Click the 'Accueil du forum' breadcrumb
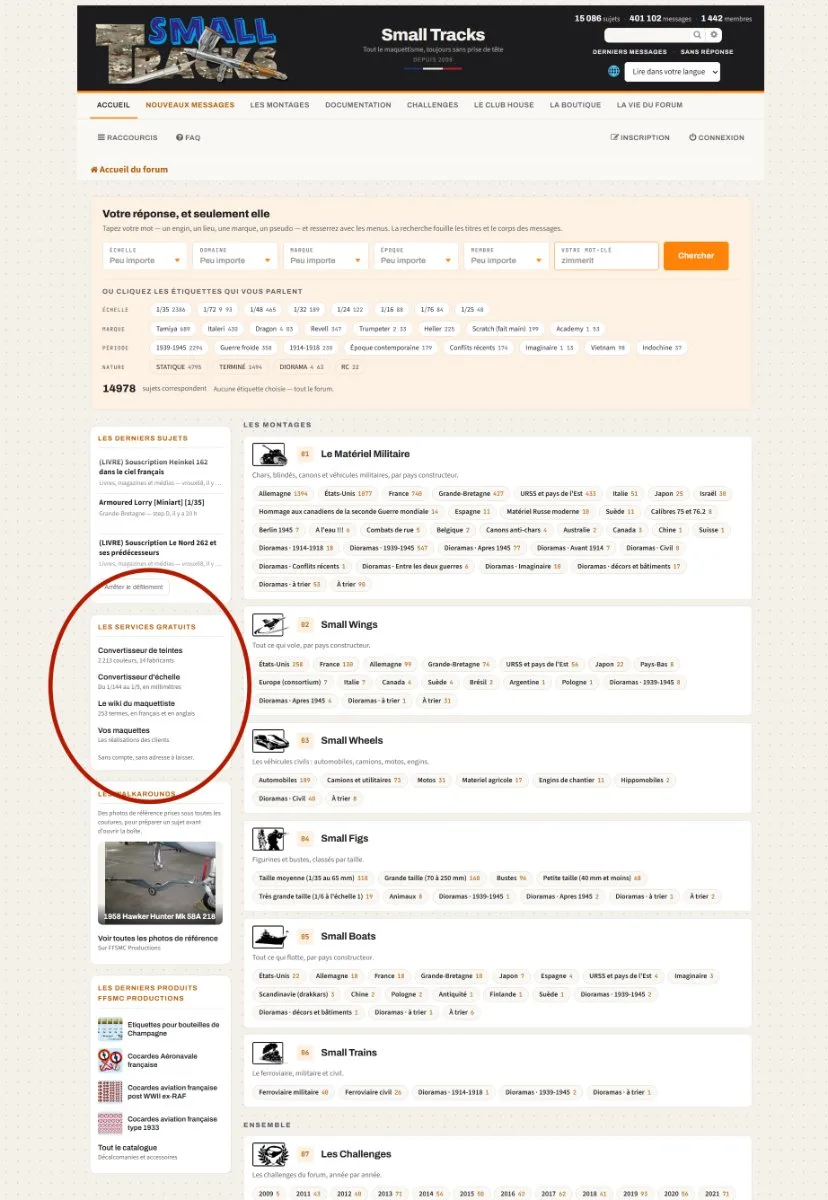 pos(129,170)
